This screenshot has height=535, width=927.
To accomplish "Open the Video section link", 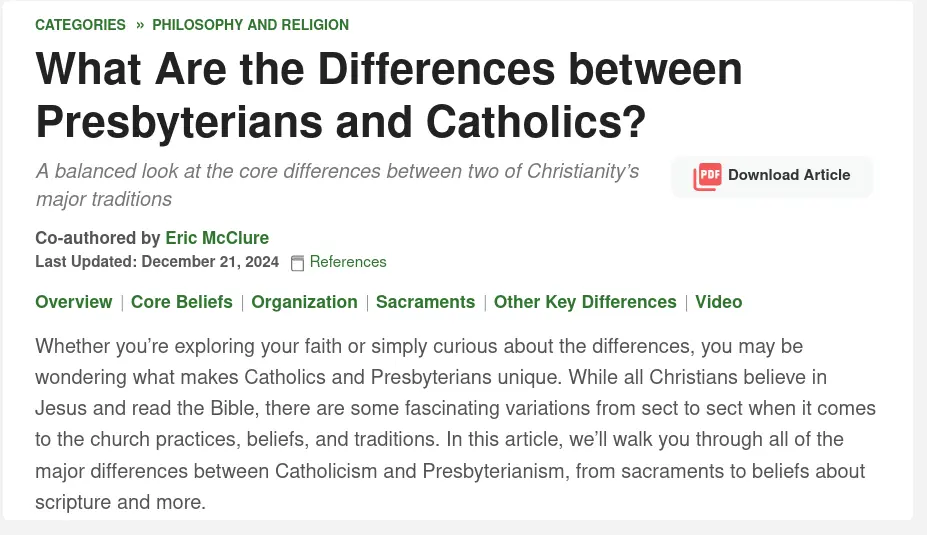I will tap(718, 302).
